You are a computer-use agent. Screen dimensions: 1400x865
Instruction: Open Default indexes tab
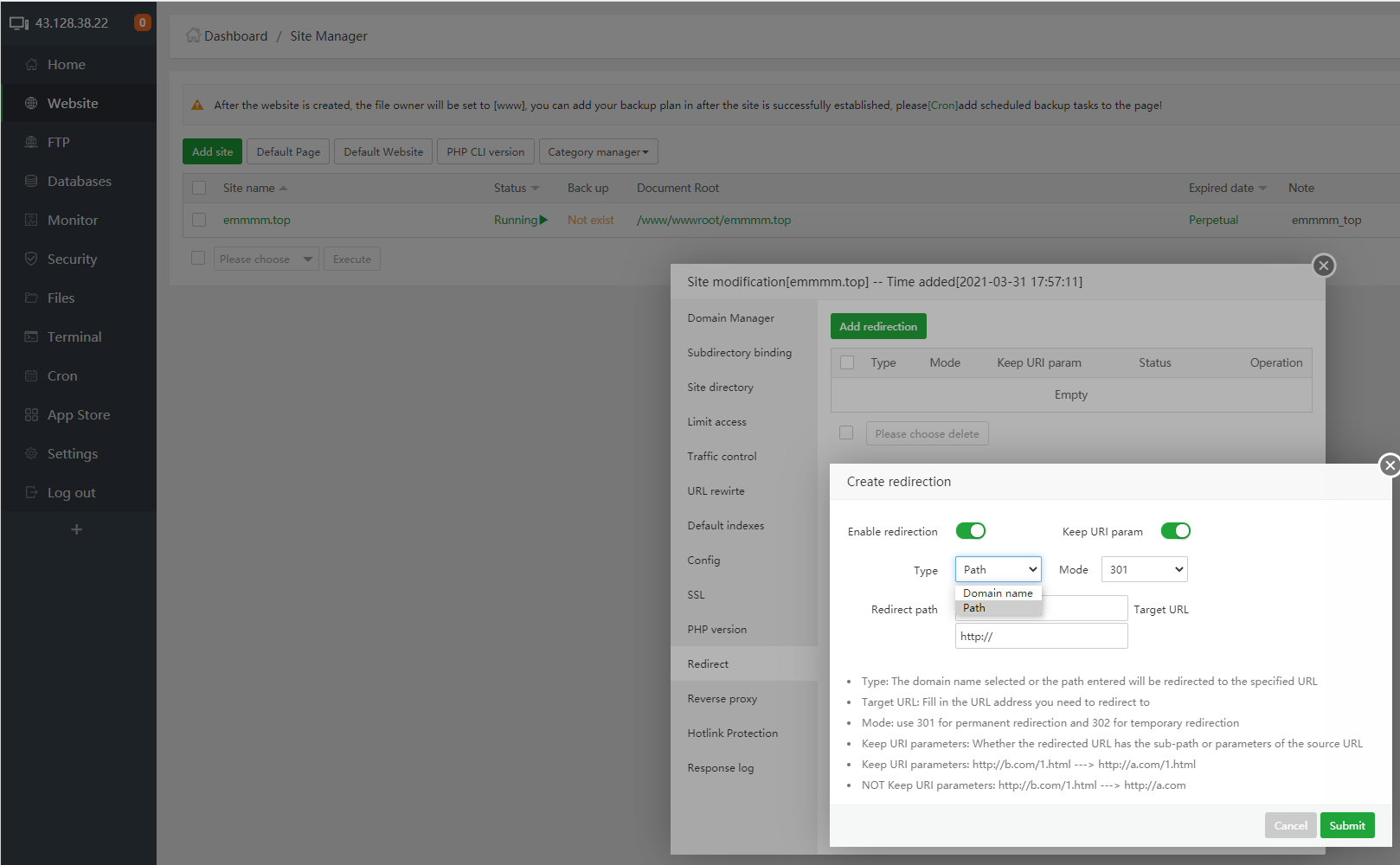point(744,526)
